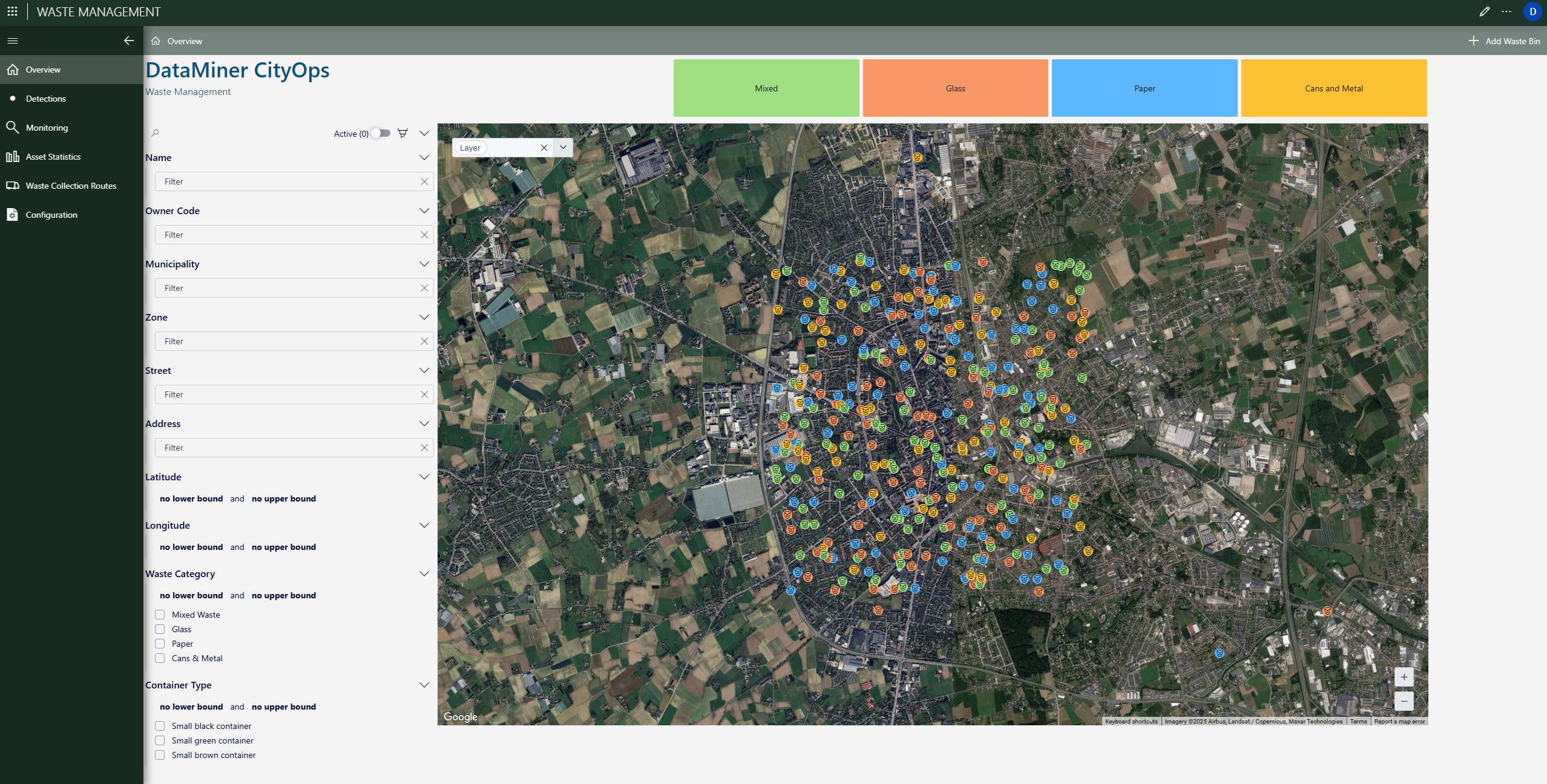Open the Google Maps Terms link
The width and height of the screenshot is (1547, 784).
[1358, 721]
